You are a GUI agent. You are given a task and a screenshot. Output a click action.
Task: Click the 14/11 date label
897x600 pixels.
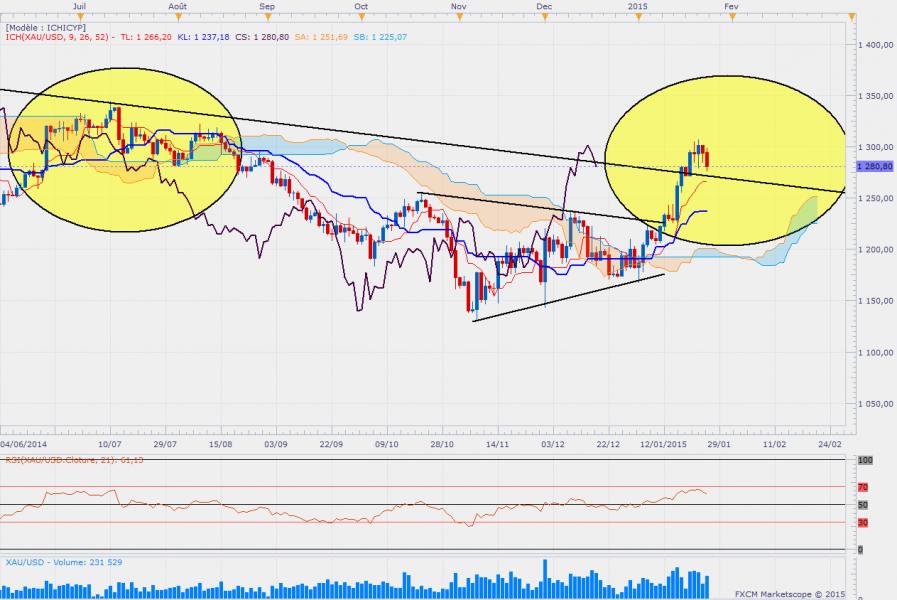click(x=498, y=444)
